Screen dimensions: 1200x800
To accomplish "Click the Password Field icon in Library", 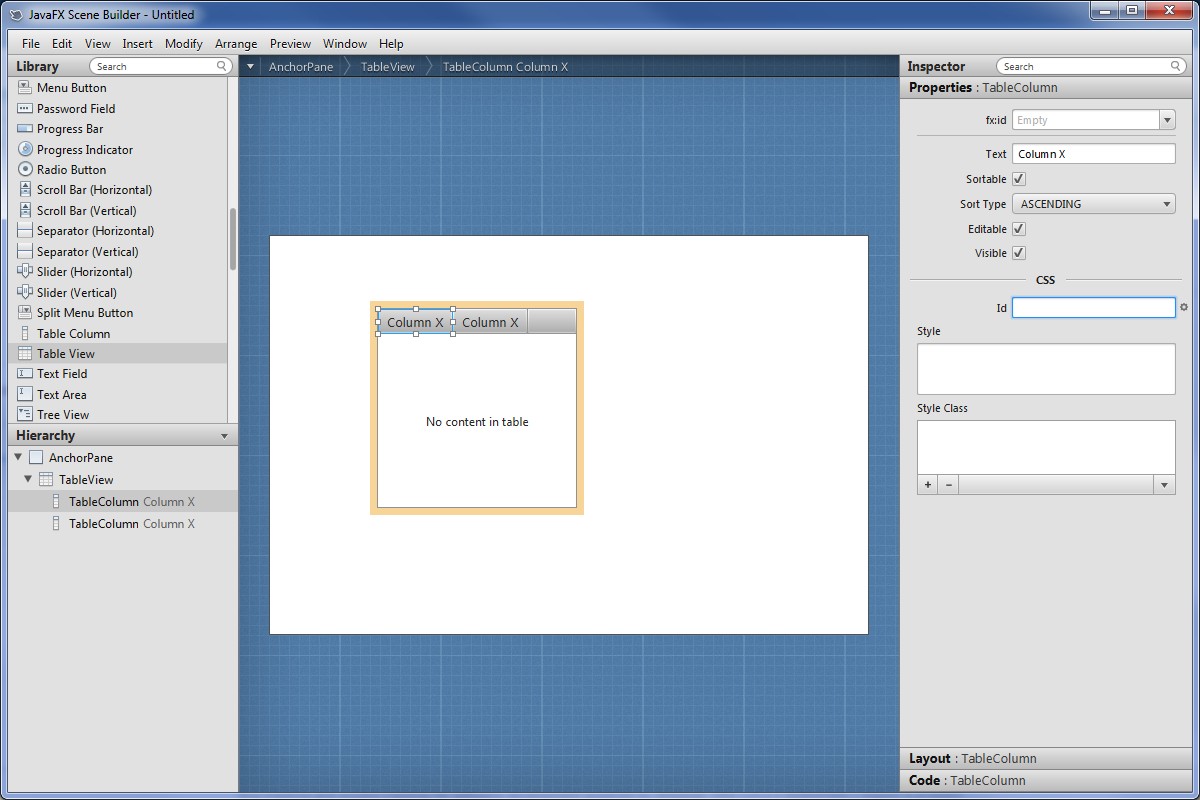I will coord(25,108).
